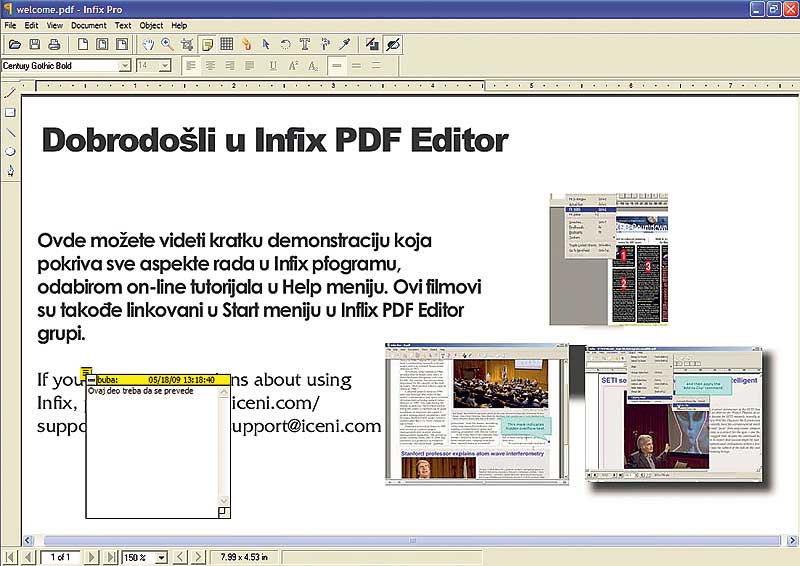Open the Object menu
Image resolution: width=800 pixels, height=566 pixels.
pyautogui.click(x=151, y=26)
